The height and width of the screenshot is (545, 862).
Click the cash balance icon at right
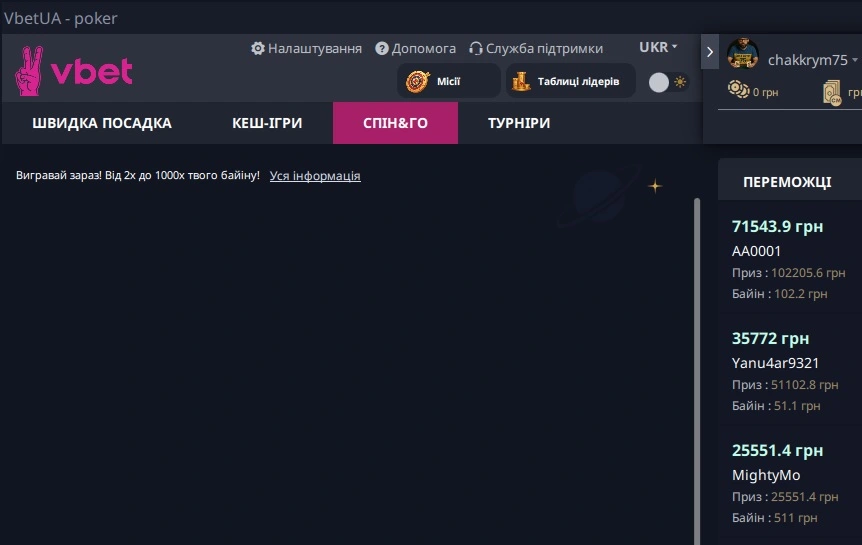[832, 92]
